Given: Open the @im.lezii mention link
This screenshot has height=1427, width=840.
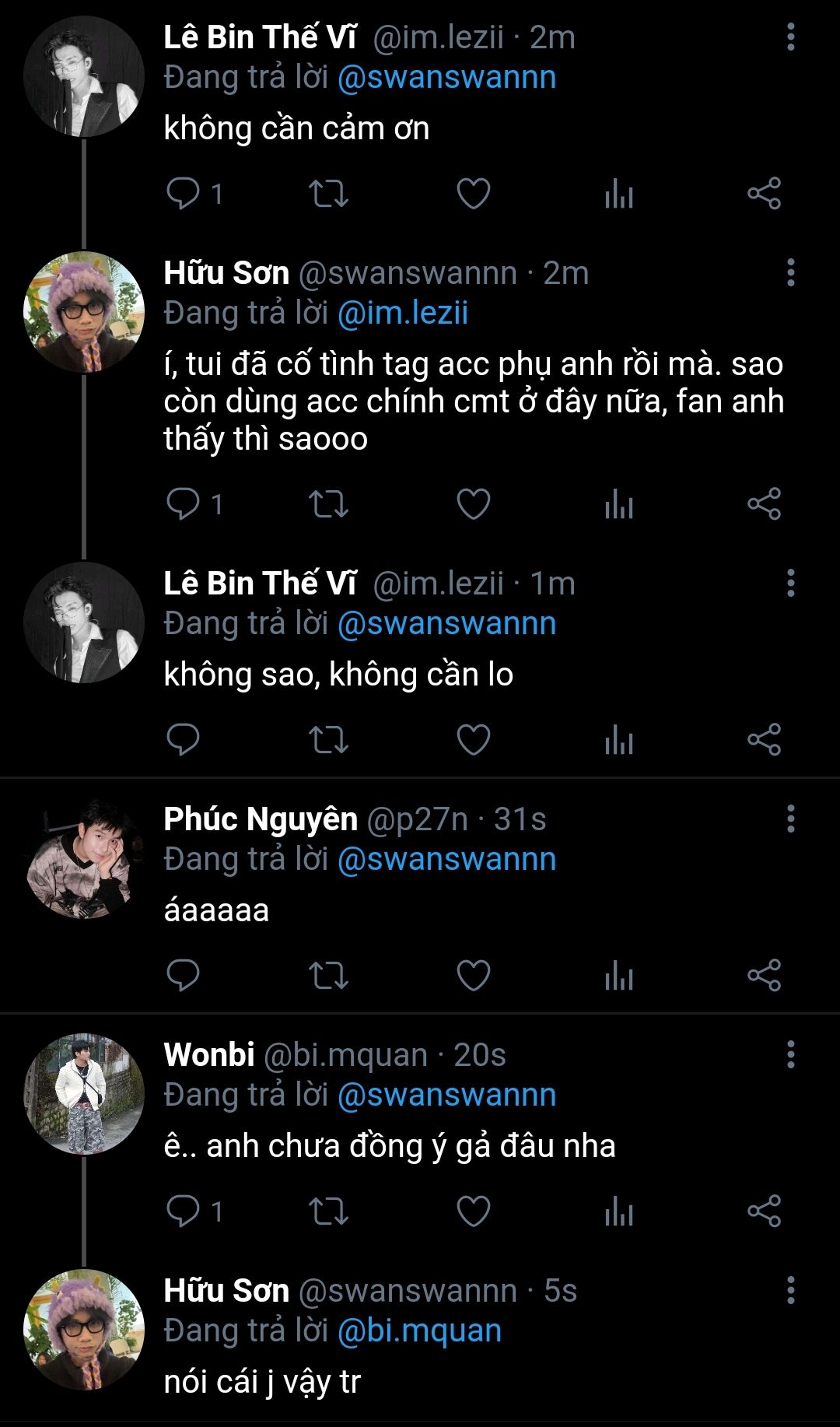Looking at the screenshot, I should click(403, 313).
